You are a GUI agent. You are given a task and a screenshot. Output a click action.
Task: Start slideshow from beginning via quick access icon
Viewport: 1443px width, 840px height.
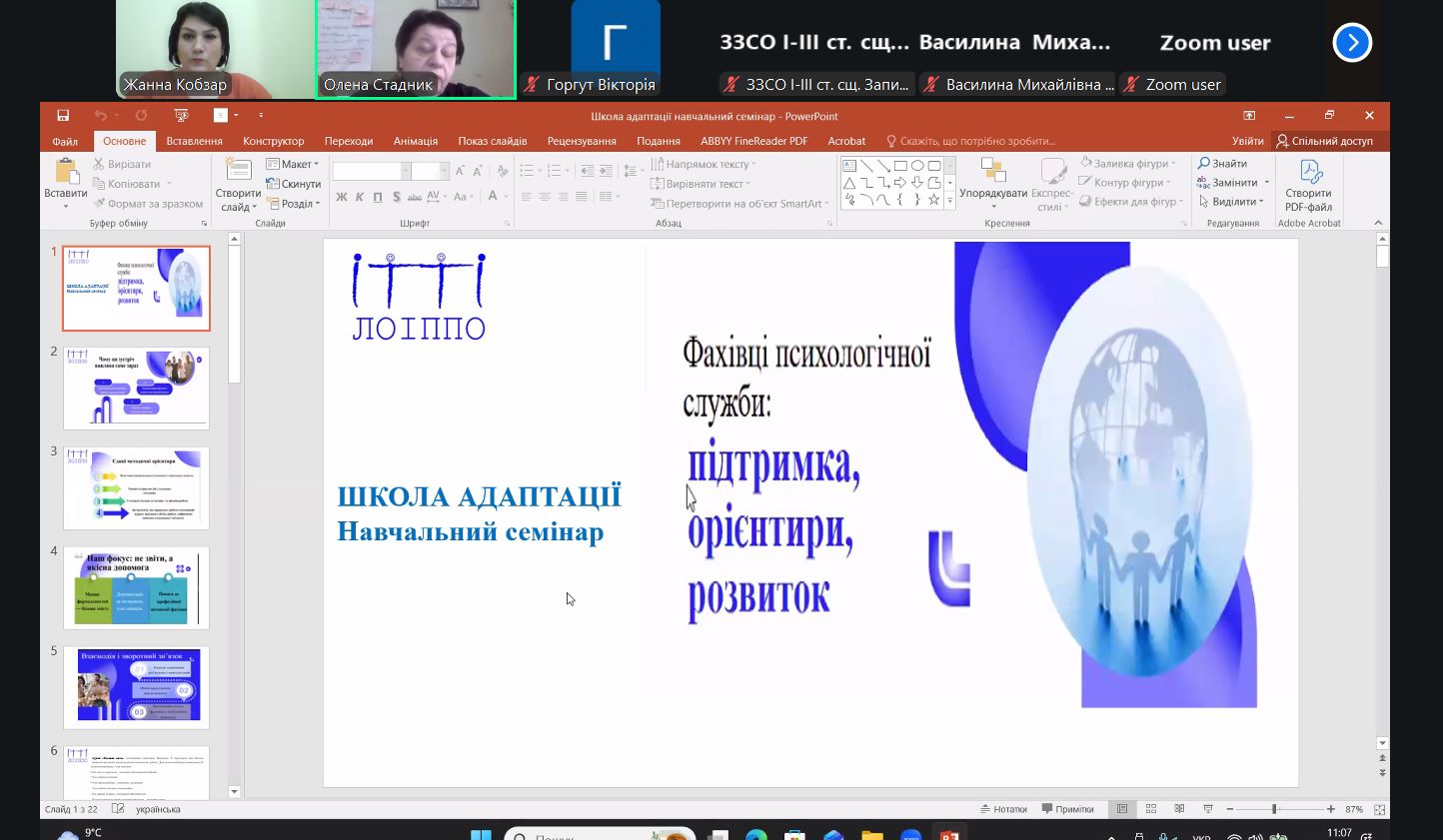181,116
